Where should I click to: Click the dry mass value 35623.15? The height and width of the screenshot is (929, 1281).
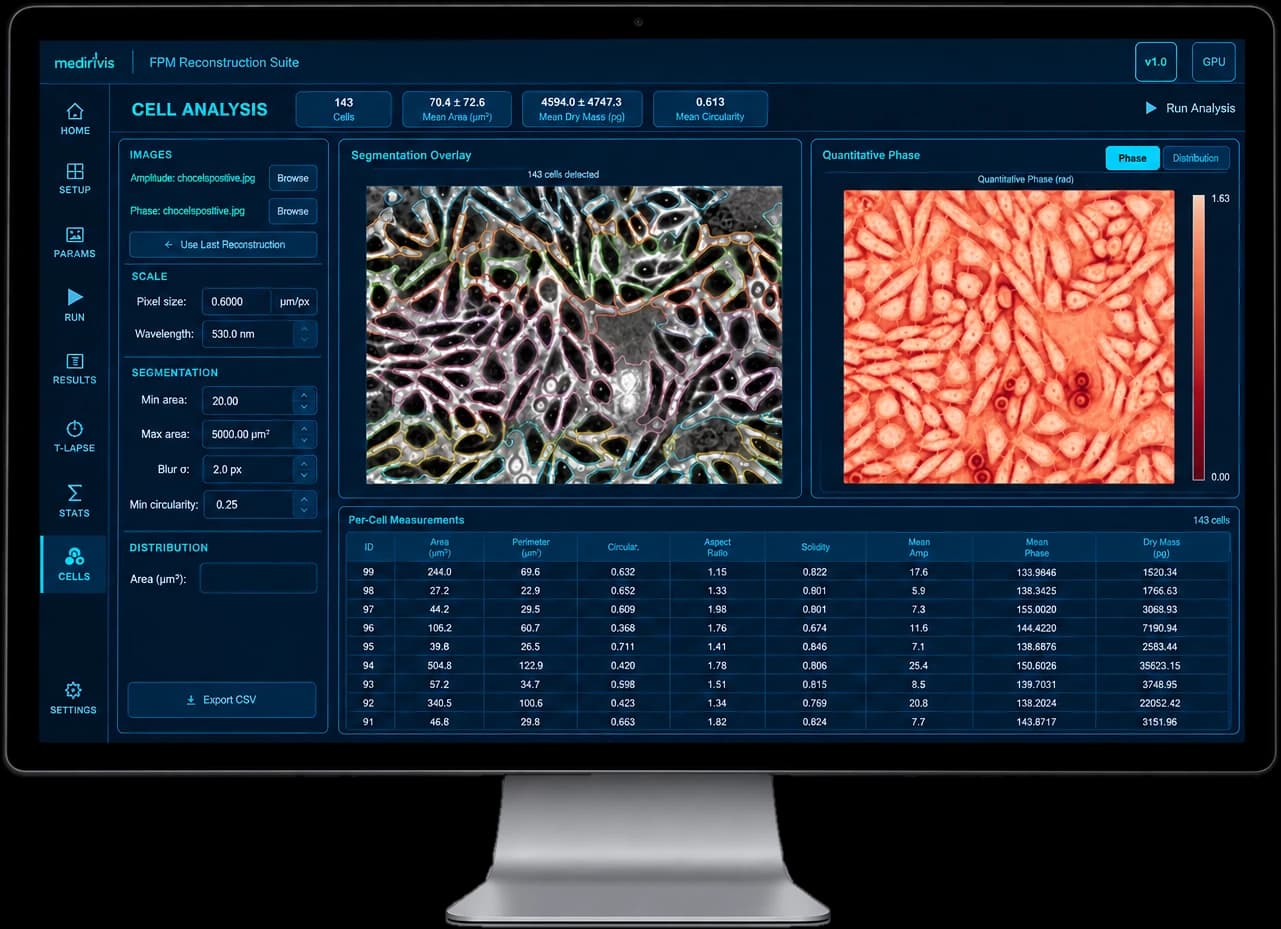coord(1160,666)
